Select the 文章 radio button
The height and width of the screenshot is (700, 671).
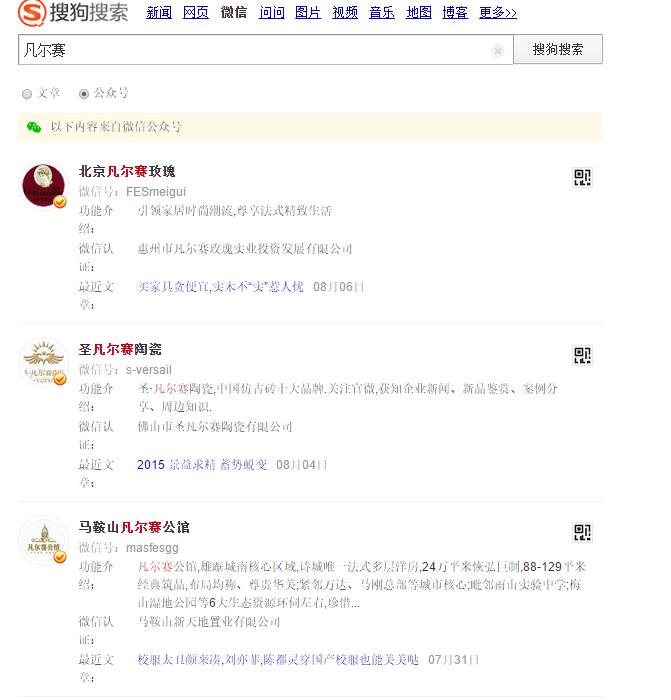[x=27, y=94]
